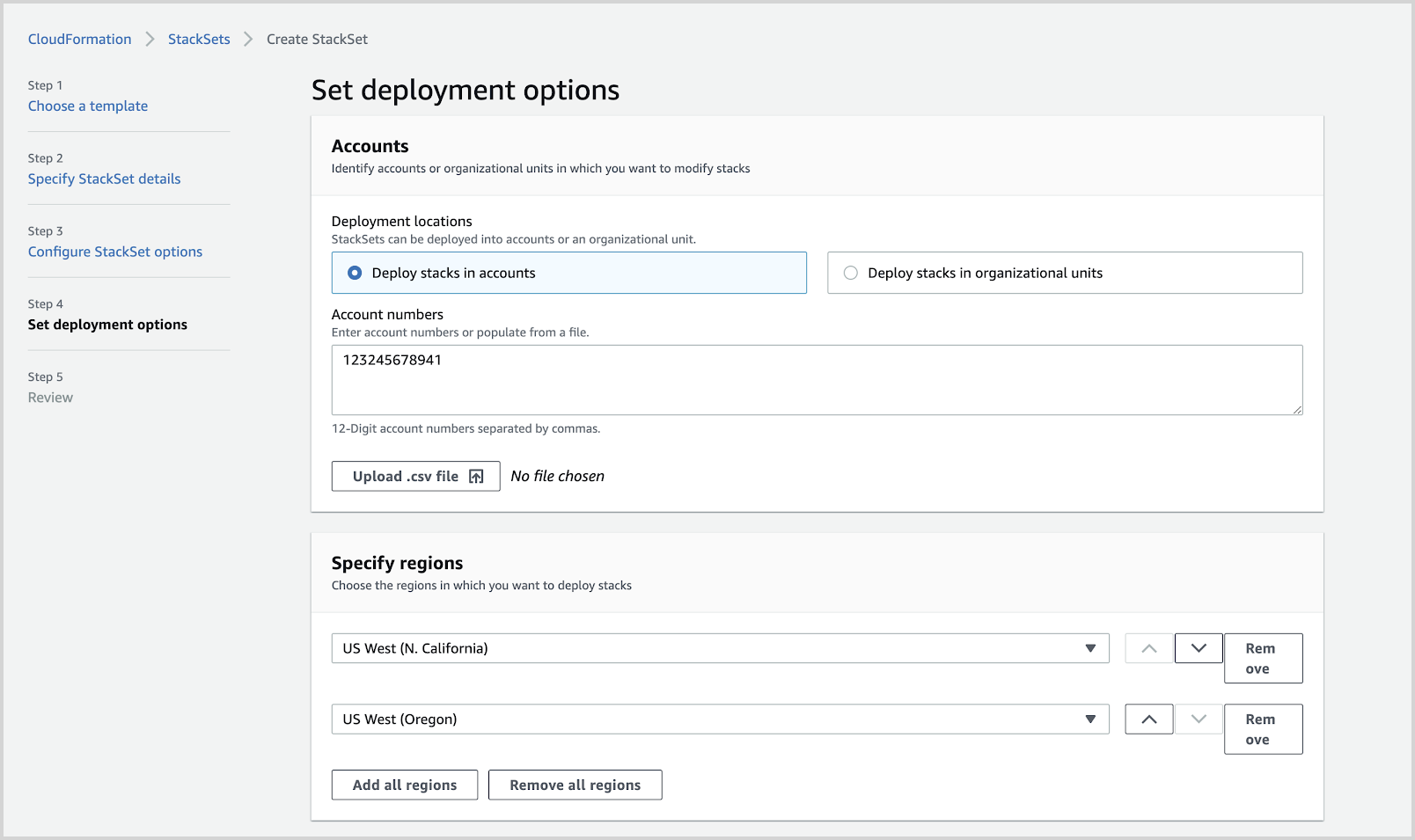
Task: Click the dropdown triangle on N. California selector
Action: [1090, 648]
